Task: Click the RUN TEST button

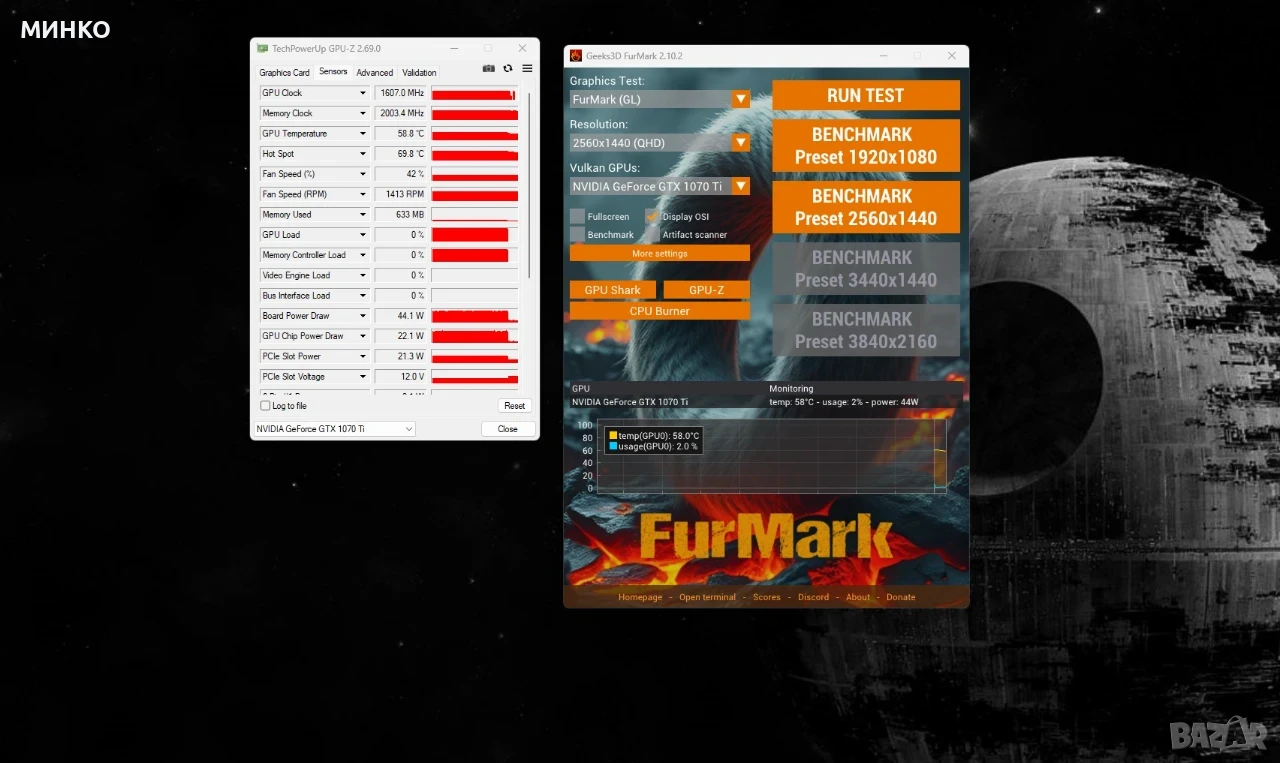Action: tap(866, 95)
